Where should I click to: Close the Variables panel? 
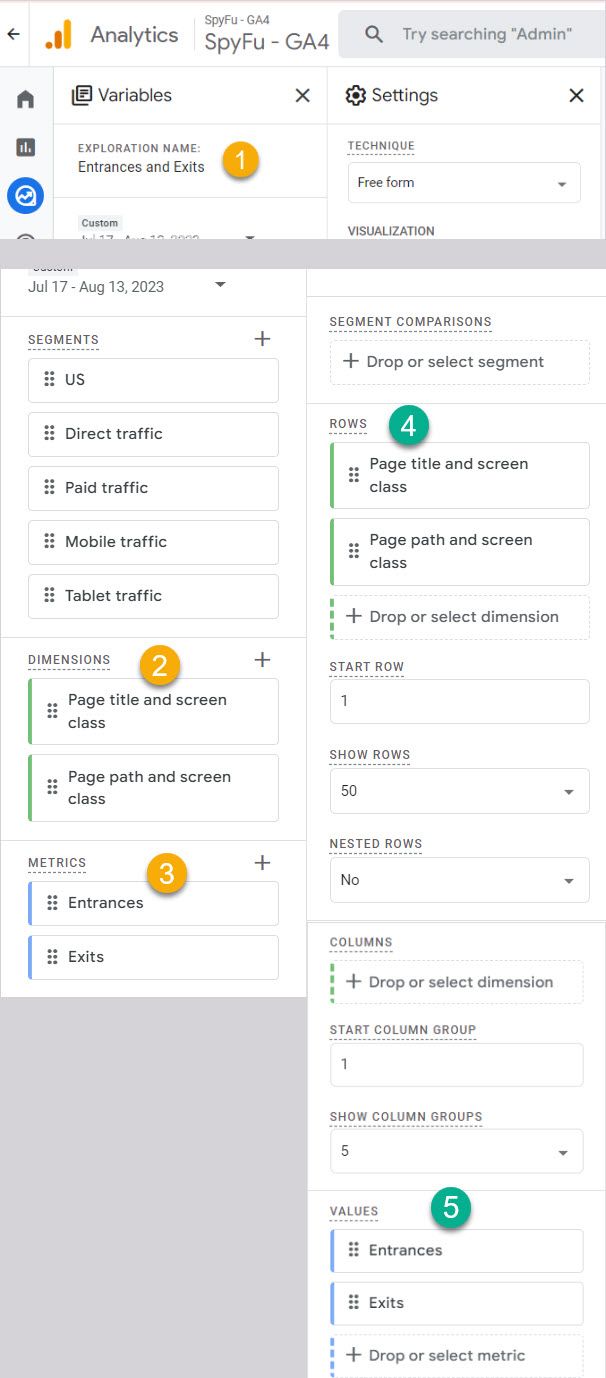pyautogui.click(x=302, y=95)
